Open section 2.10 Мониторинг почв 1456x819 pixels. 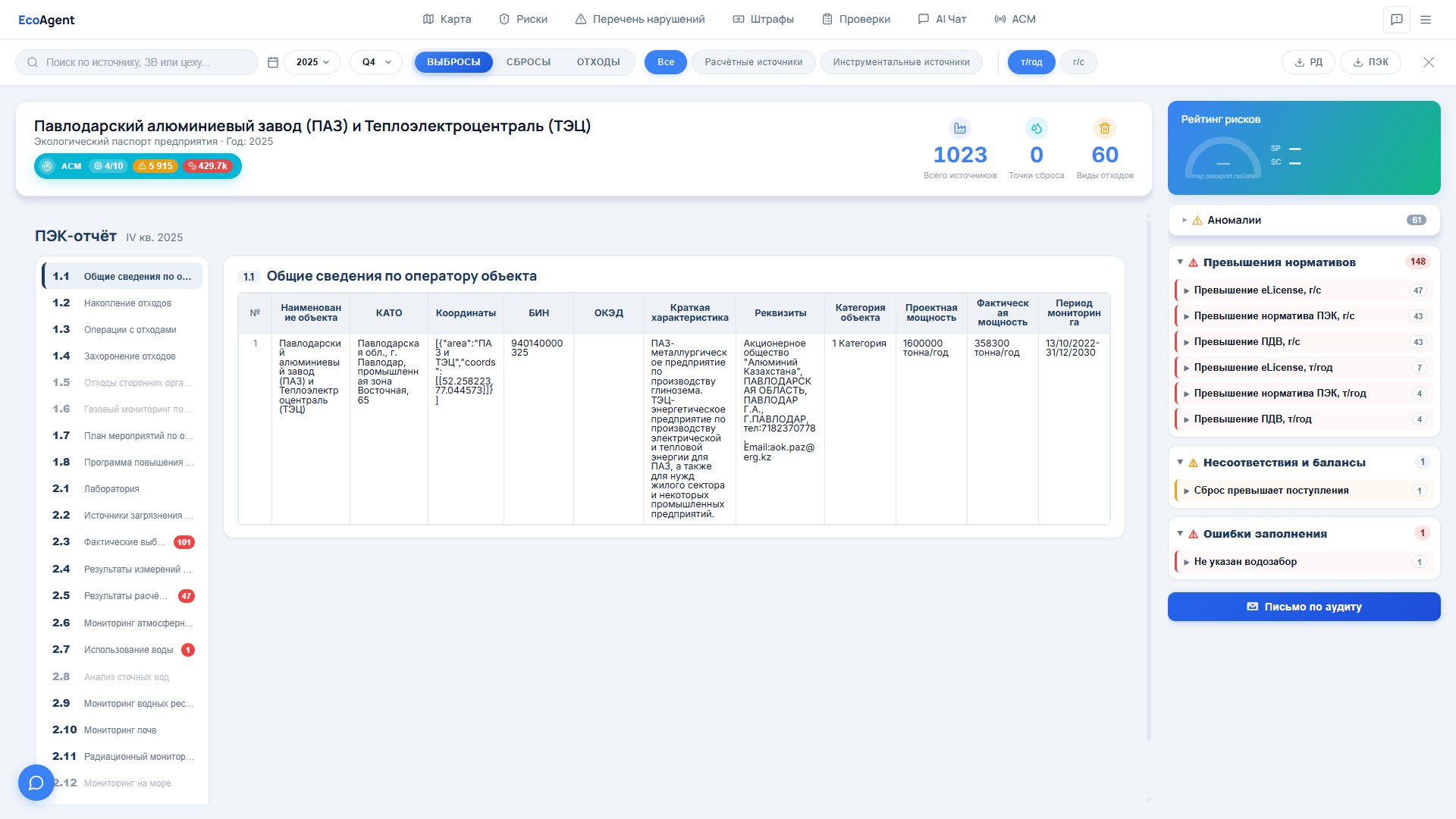pos(122,730)
